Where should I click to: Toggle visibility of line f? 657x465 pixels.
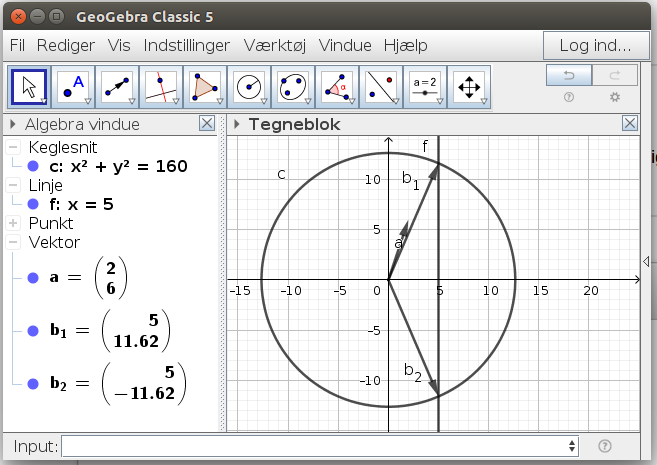(33, 204)
